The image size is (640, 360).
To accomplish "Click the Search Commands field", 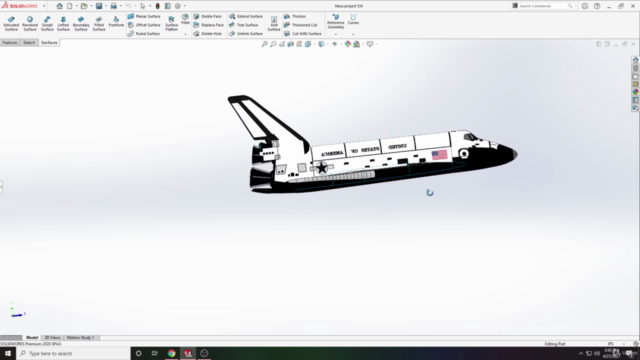I will 543,6.
